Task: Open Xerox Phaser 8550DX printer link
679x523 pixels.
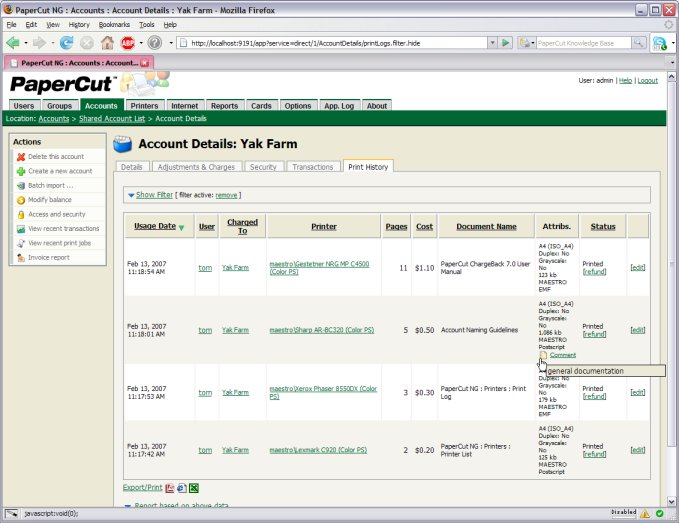Action: click(x=323, y=393)
